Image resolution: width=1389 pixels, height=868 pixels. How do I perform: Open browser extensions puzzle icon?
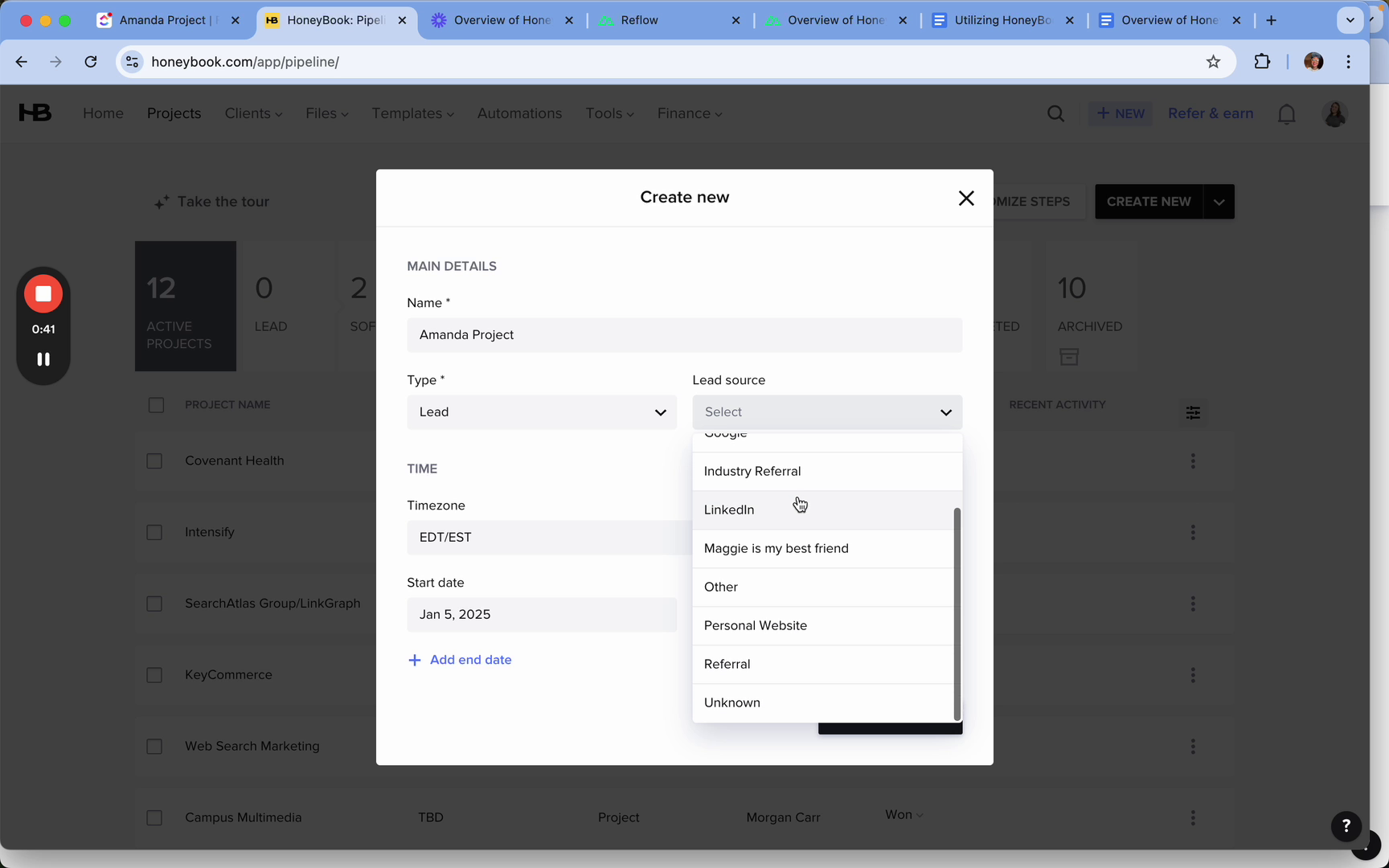tap(1262, 62)
